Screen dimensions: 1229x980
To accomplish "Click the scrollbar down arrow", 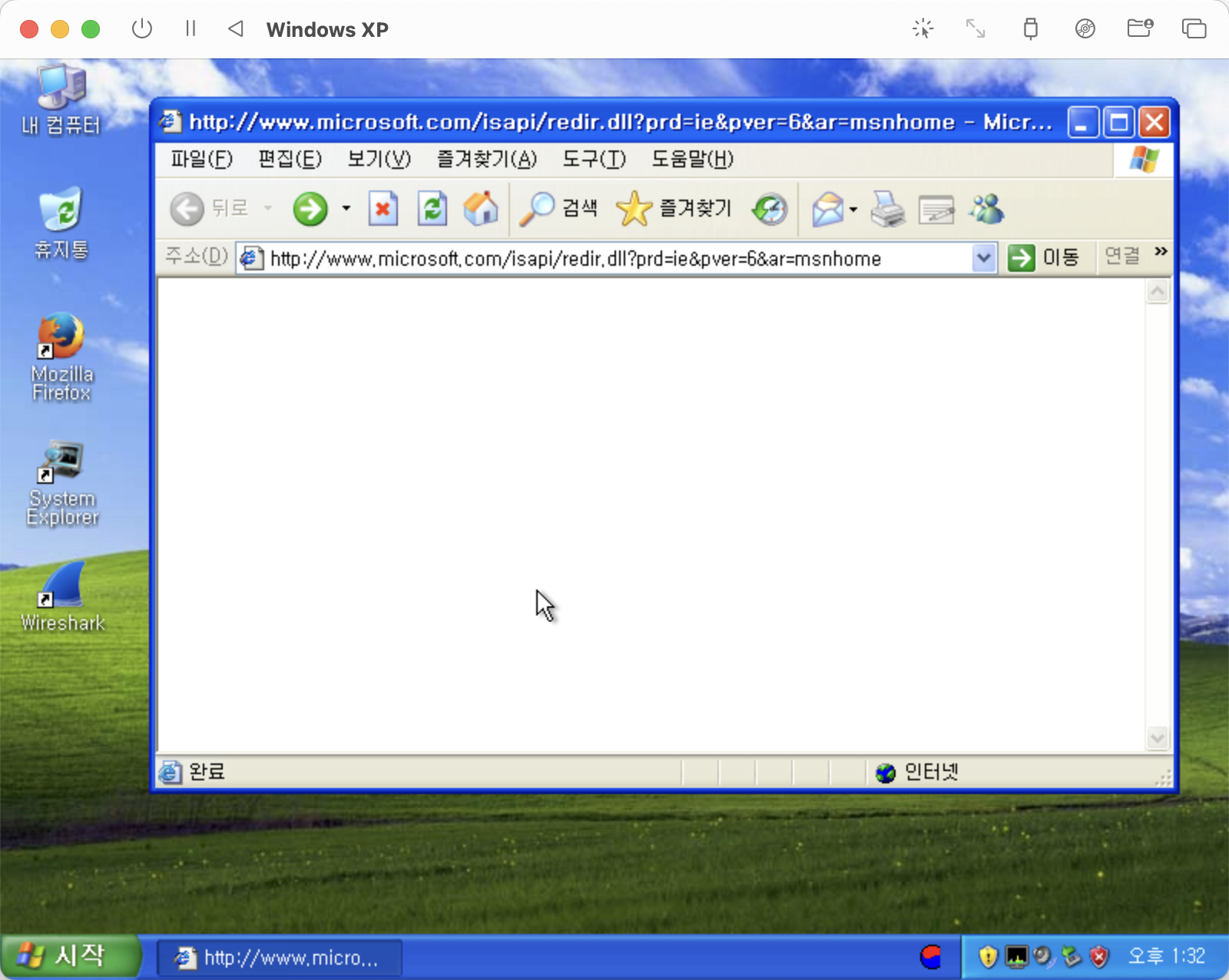I will [1158, 739].
